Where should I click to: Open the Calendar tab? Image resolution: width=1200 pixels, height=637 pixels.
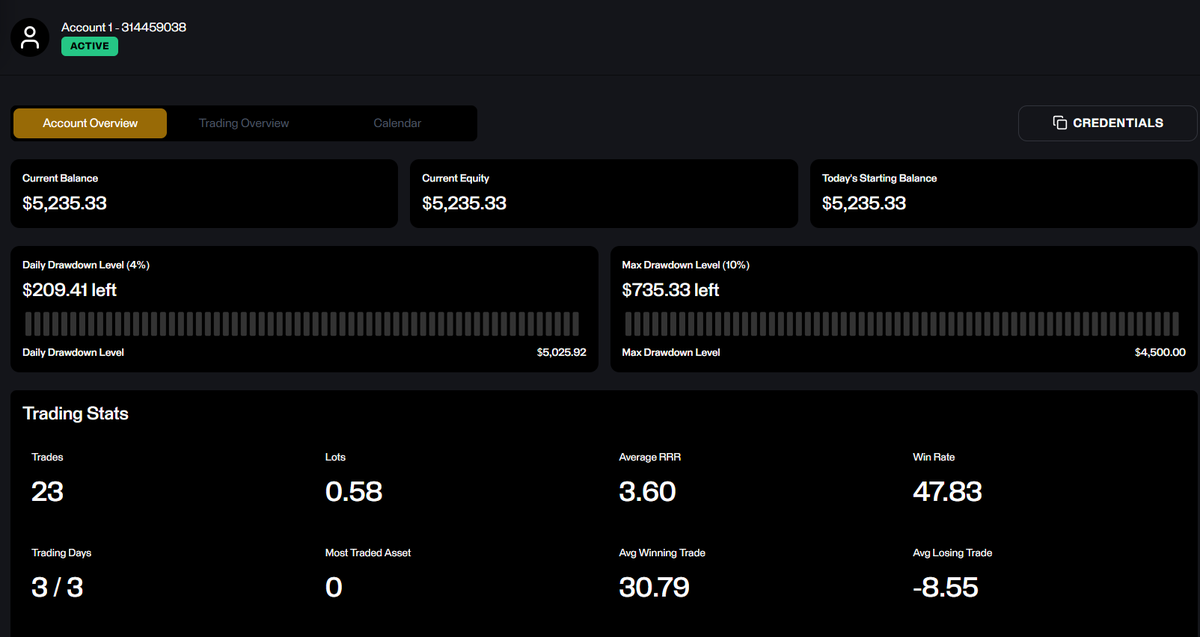click(397, 123)
